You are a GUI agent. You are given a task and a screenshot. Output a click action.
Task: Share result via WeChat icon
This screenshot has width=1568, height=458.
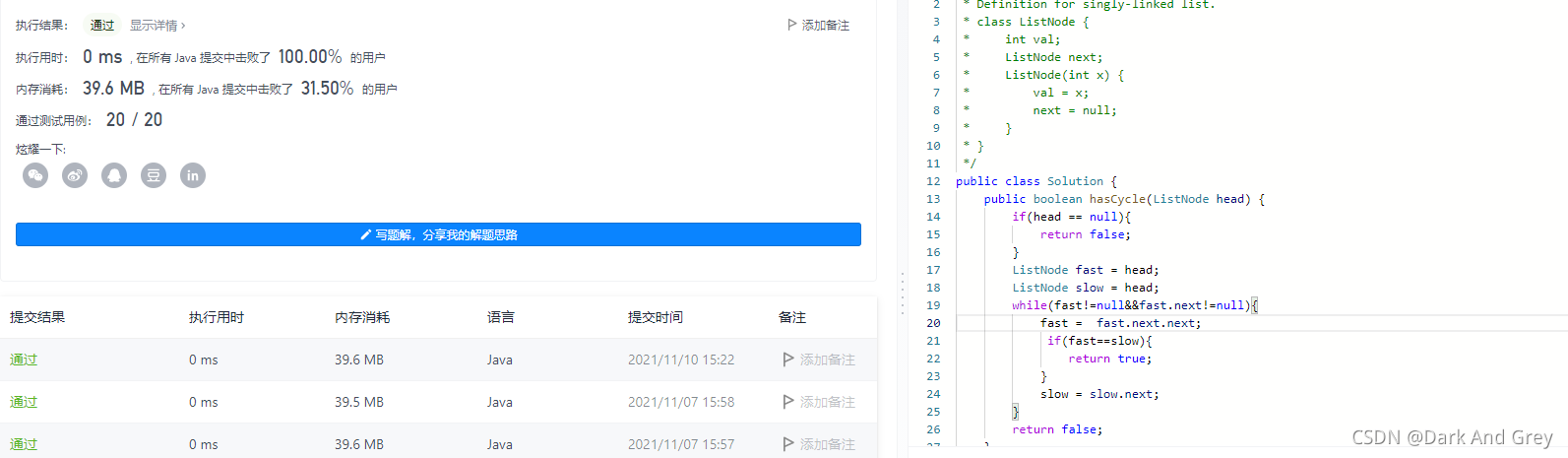35,175
